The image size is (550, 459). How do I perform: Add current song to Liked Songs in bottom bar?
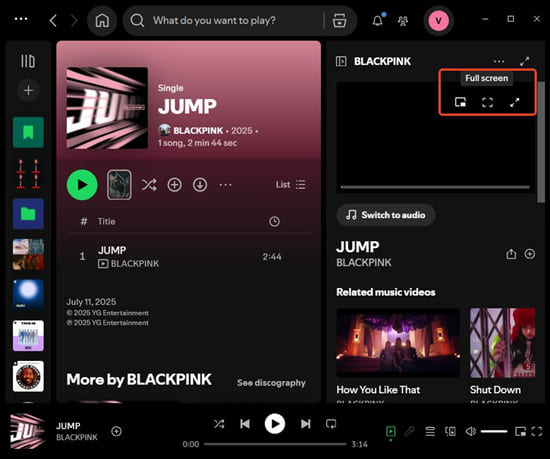[x=116, y=431]
